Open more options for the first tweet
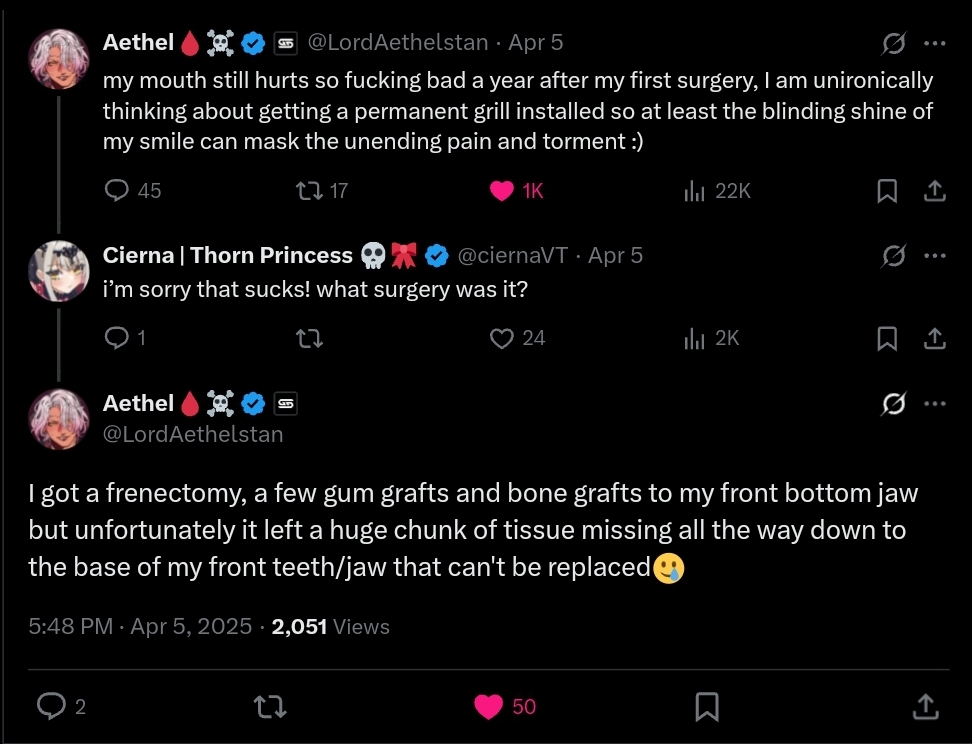Screen dimensions: 972x744 point(934,43)
